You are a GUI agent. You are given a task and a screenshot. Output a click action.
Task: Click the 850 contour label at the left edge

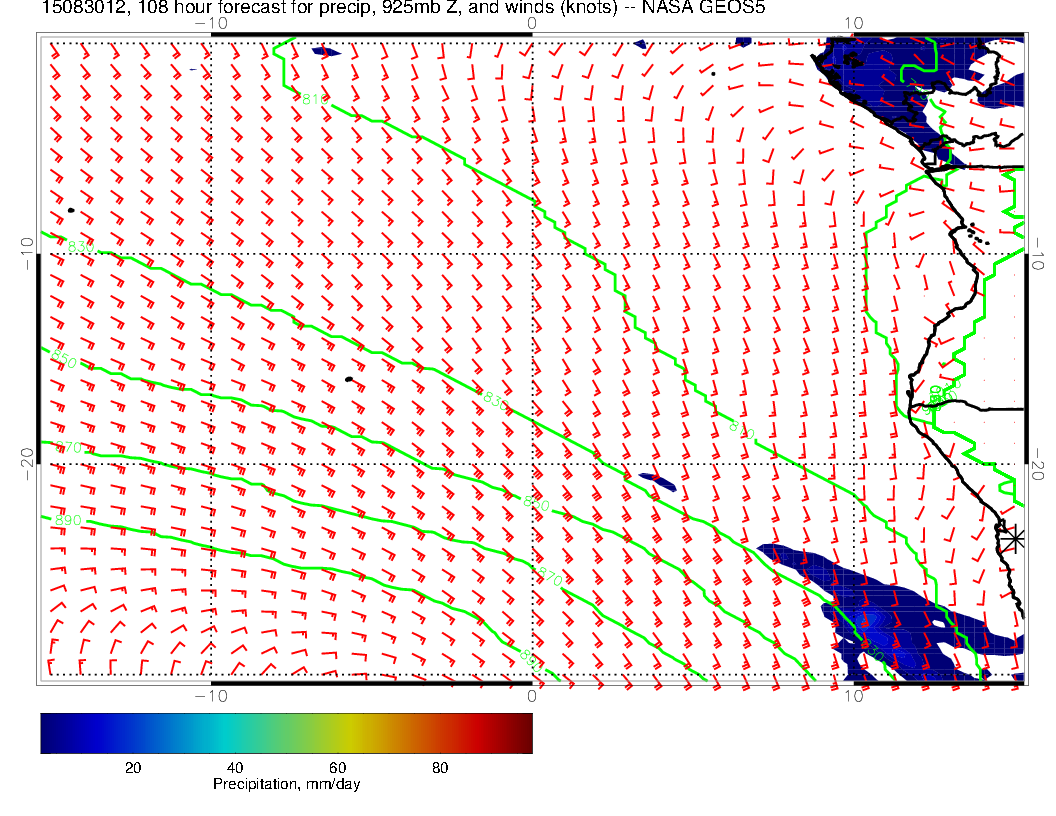pyautogui.click(x=62, y=360)
